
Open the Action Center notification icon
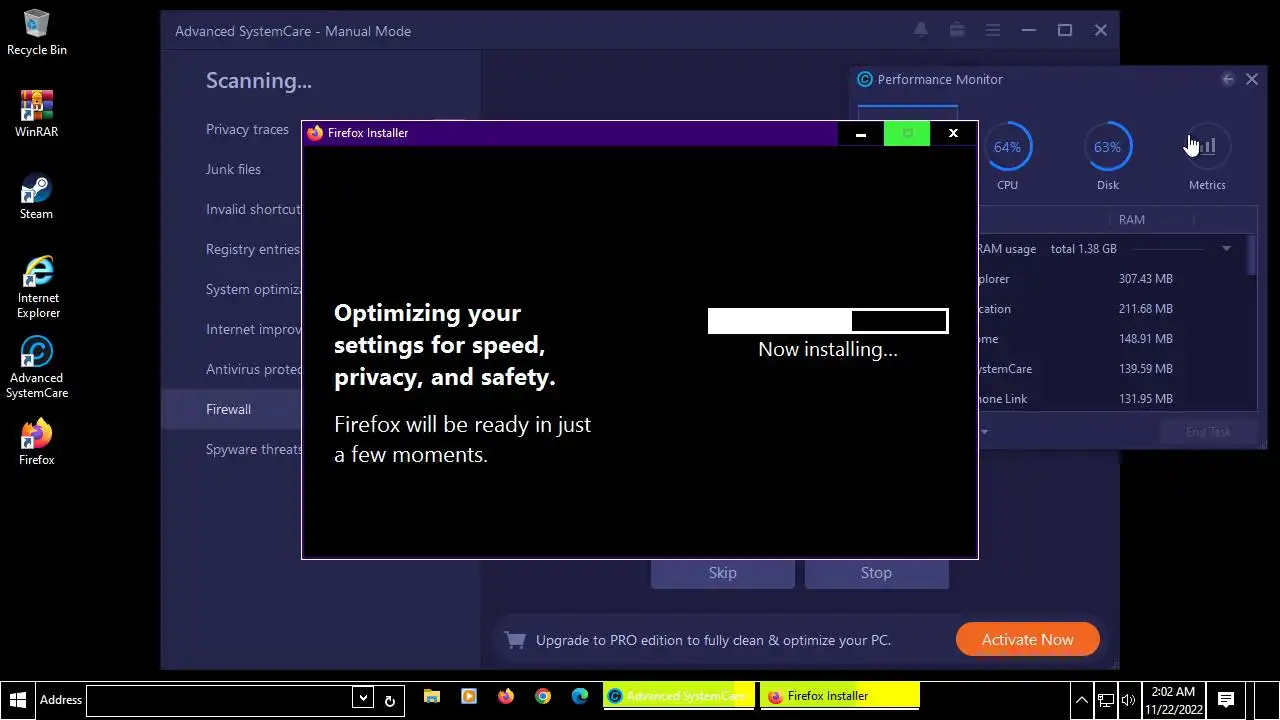[1226, 700]
